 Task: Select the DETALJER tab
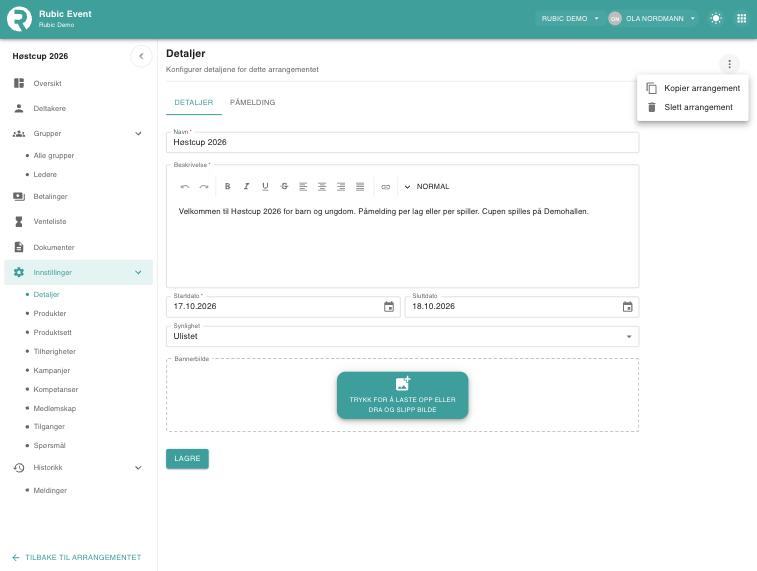pyautogui.click(x=194, y=102)
